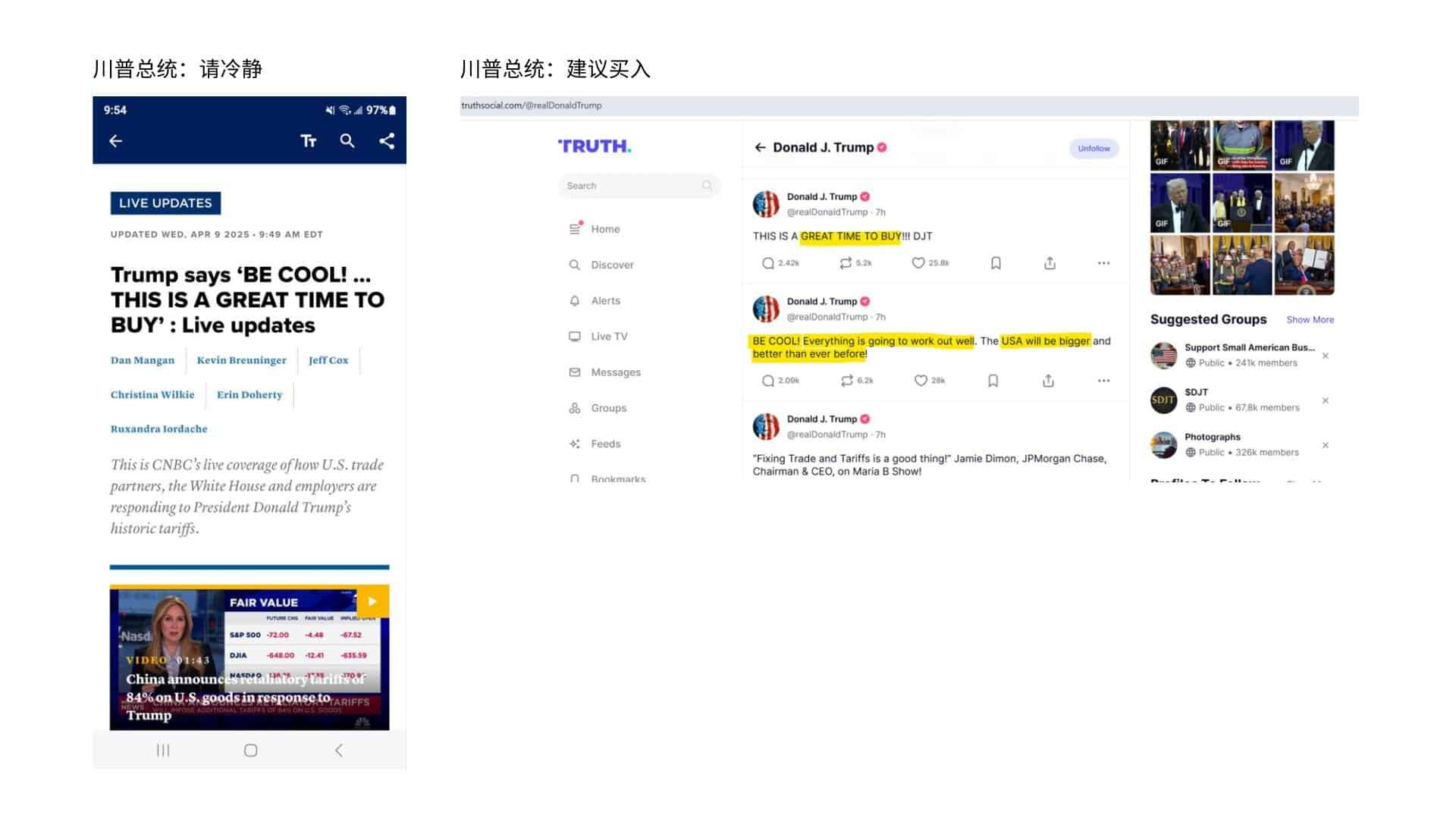Dismiss the Support Small American Bus... suggestion
This screenshot has width=1456, height=819.
click(1326, 356)
